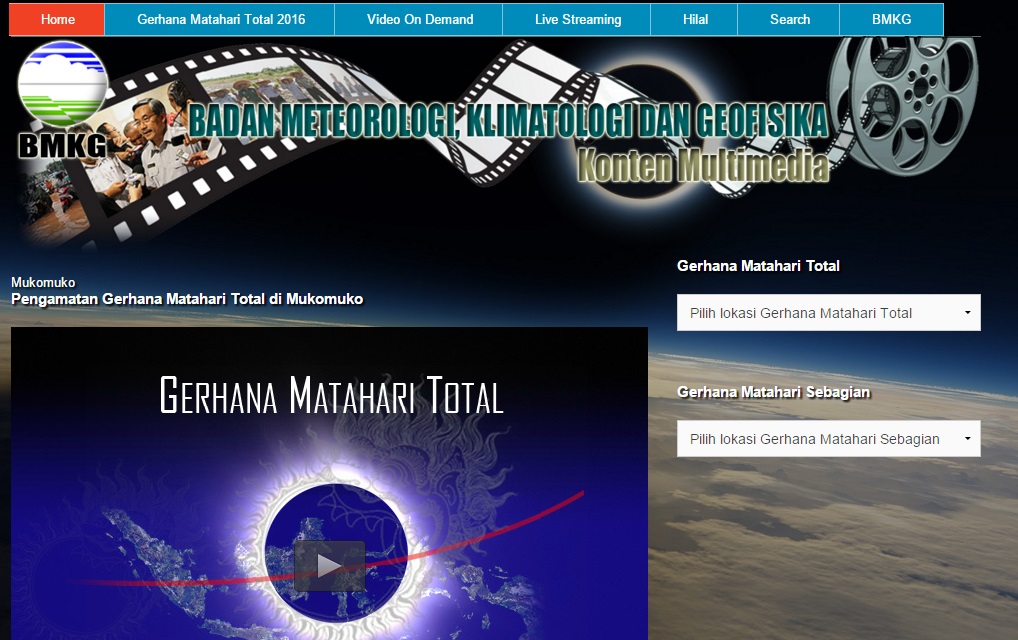
Task: Click the Badan Meteorologi, Klimatologi dan Geofisika banner title
Action: coord(508,121)
